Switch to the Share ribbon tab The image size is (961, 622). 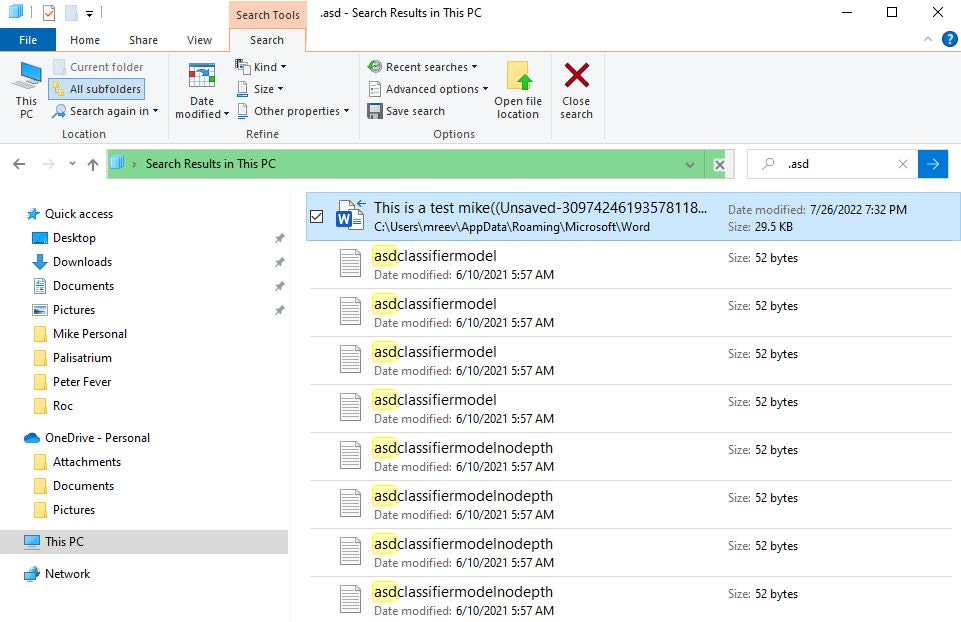[x=143, y=40]
